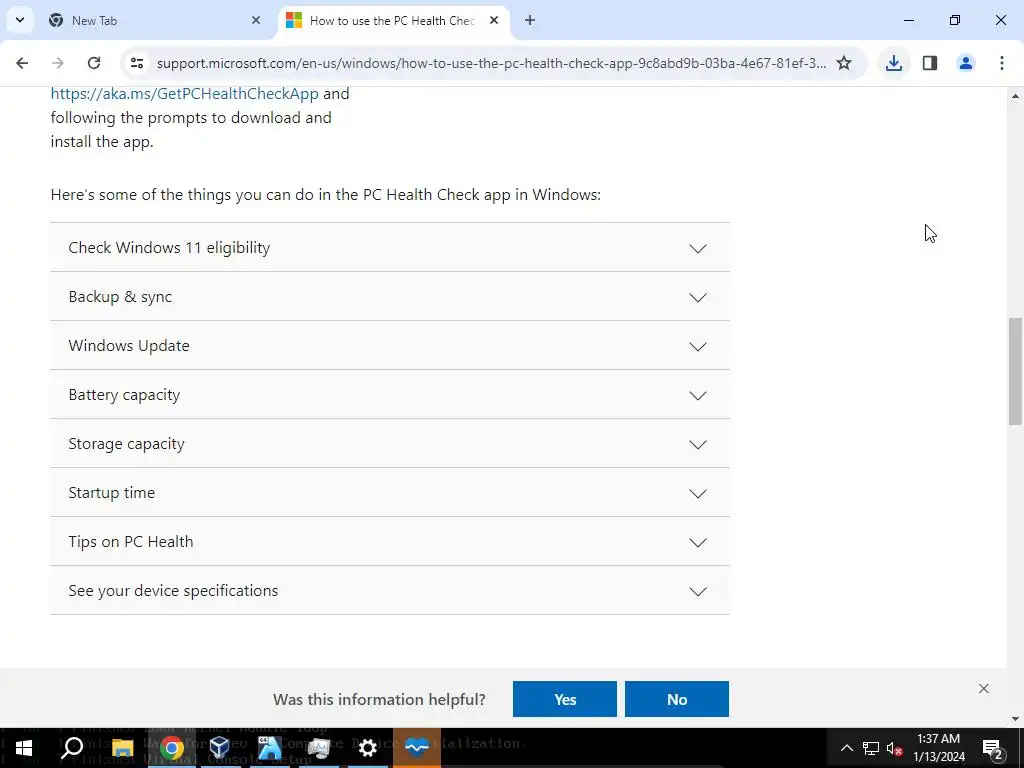
Task: Select the How to use PC Health Check tab
Action: click(392, 20)
